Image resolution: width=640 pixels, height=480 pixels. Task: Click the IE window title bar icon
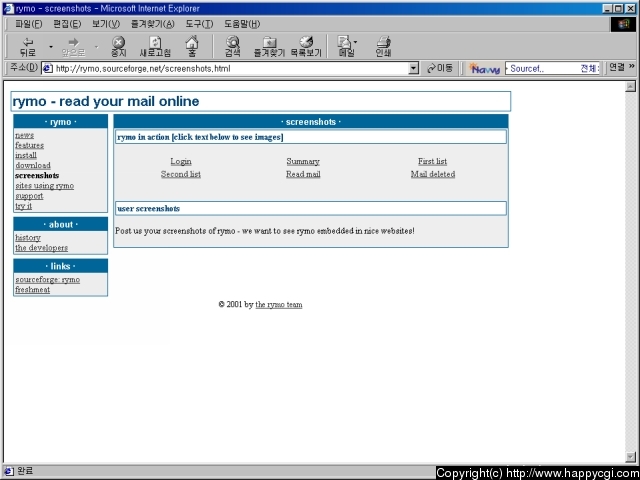(x=9, y=9)
